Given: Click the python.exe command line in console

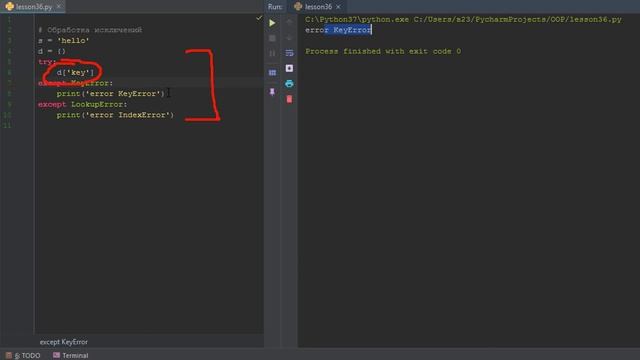Looking at the screenshot, I should pos(463,20).
